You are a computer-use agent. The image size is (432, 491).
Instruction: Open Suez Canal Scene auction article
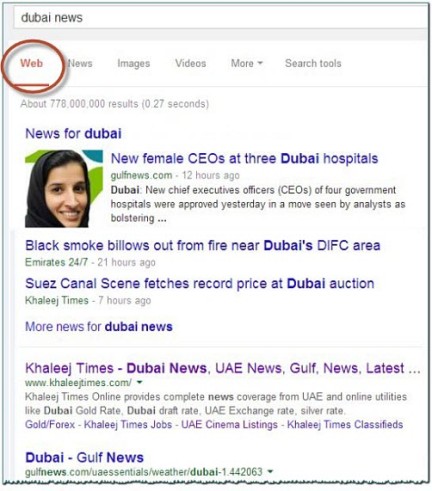[x=200, y=283]
